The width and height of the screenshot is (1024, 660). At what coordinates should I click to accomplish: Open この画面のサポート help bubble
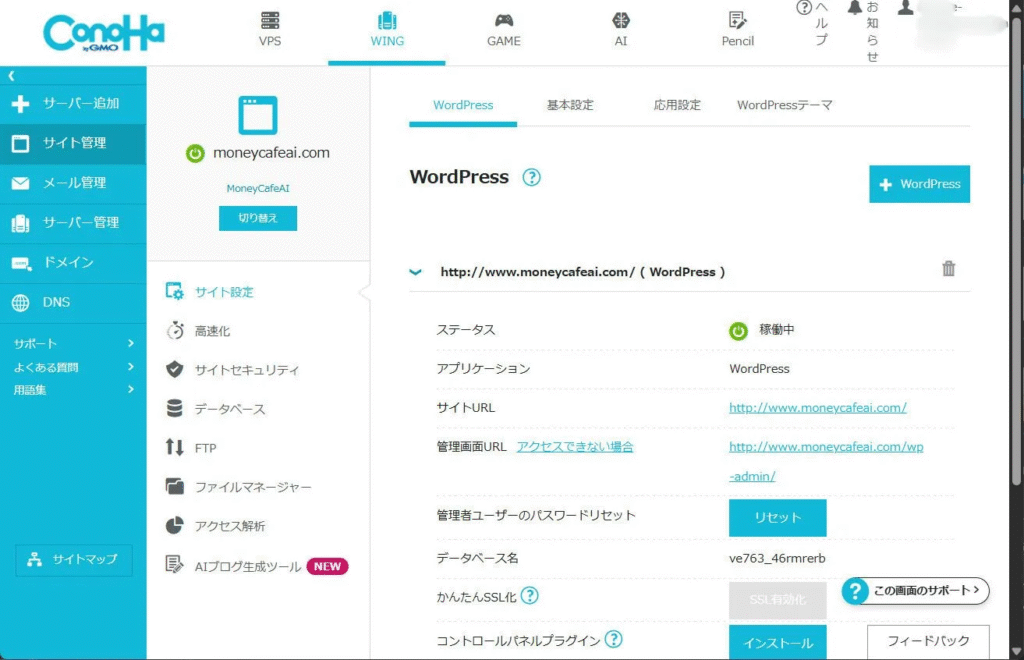[x=914, y=591]
